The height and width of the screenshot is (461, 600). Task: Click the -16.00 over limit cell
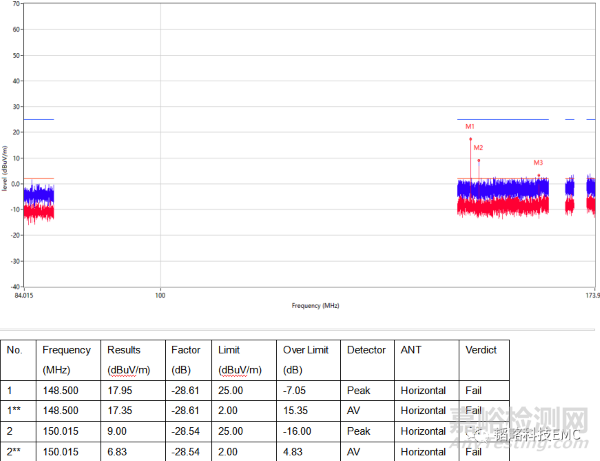298,431
